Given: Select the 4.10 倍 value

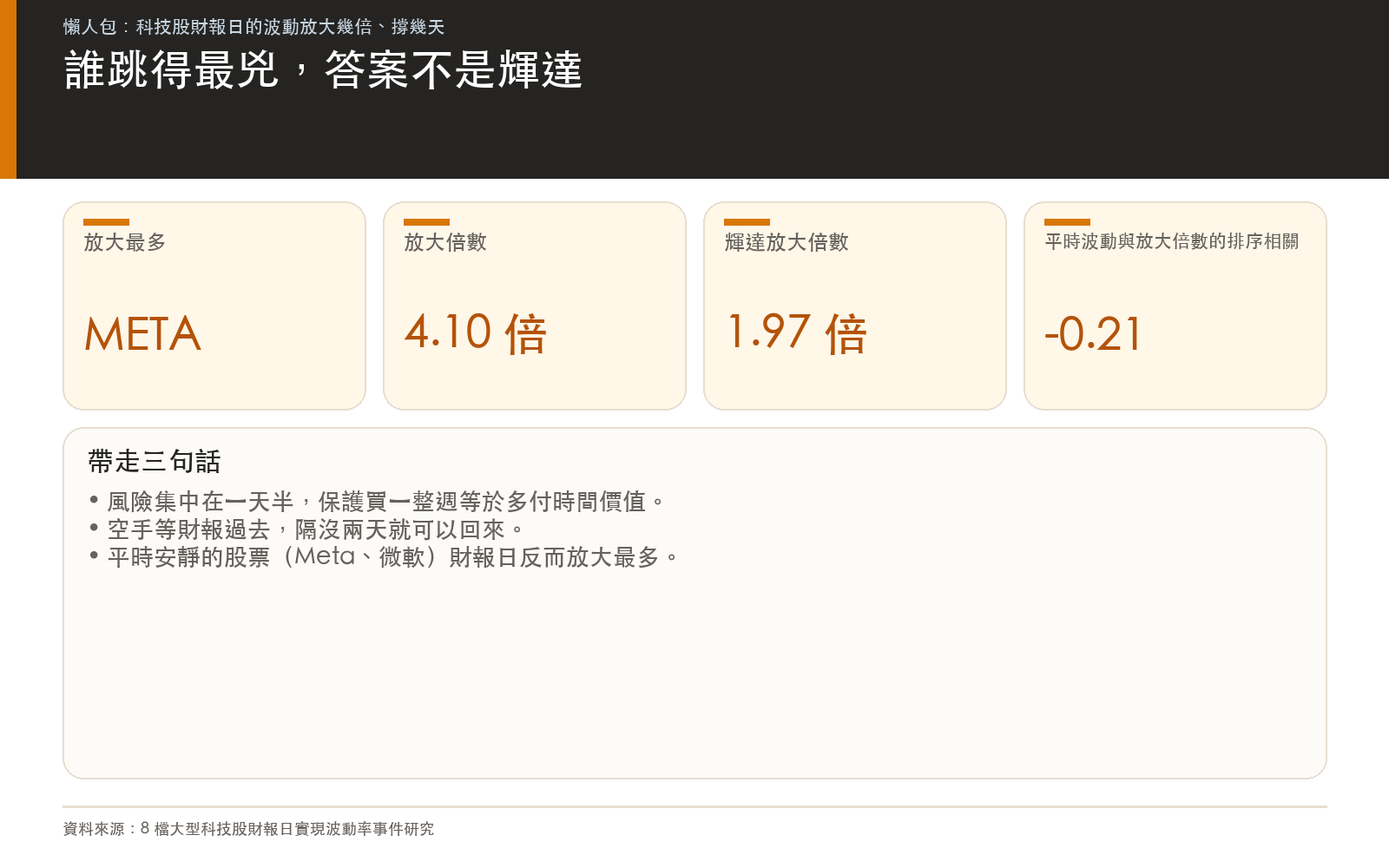Looking at the screenshot, I should 476,334.
